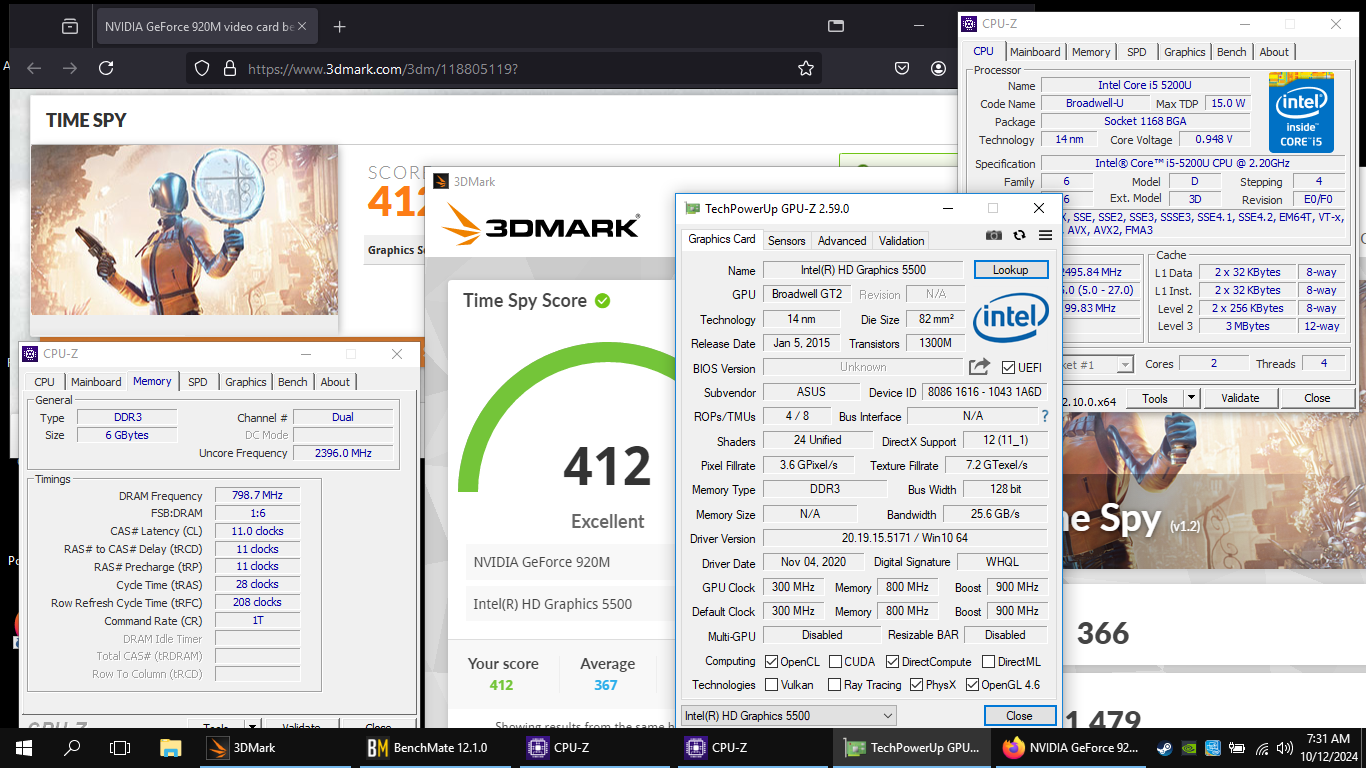Switch to the Advanced tab in GPU-Z

(x=842, y=241)
